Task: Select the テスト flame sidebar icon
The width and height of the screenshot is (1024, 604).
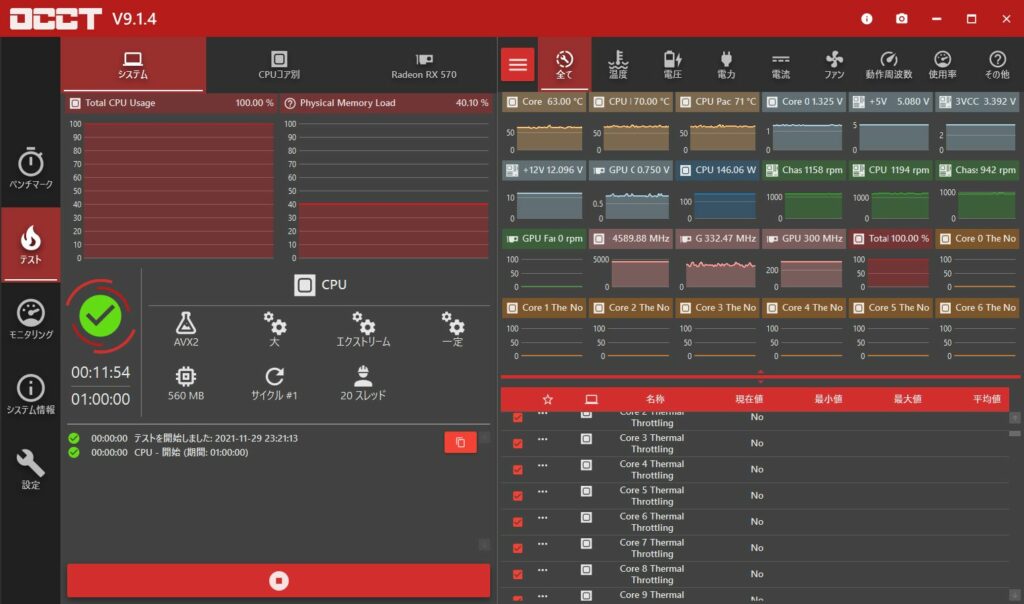Action: point(31,245)
